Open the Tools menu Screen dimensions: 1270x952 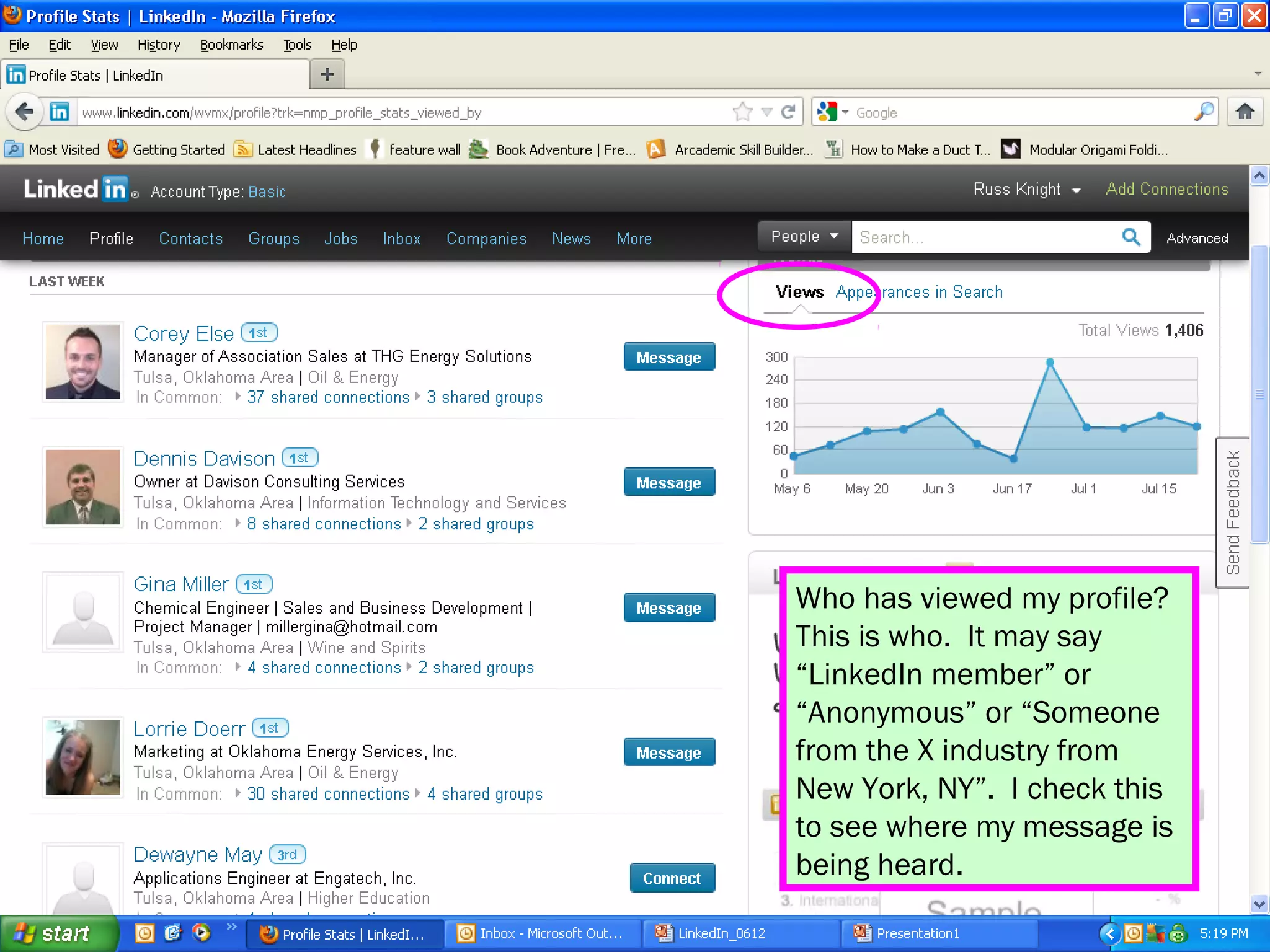coord(298,45)
